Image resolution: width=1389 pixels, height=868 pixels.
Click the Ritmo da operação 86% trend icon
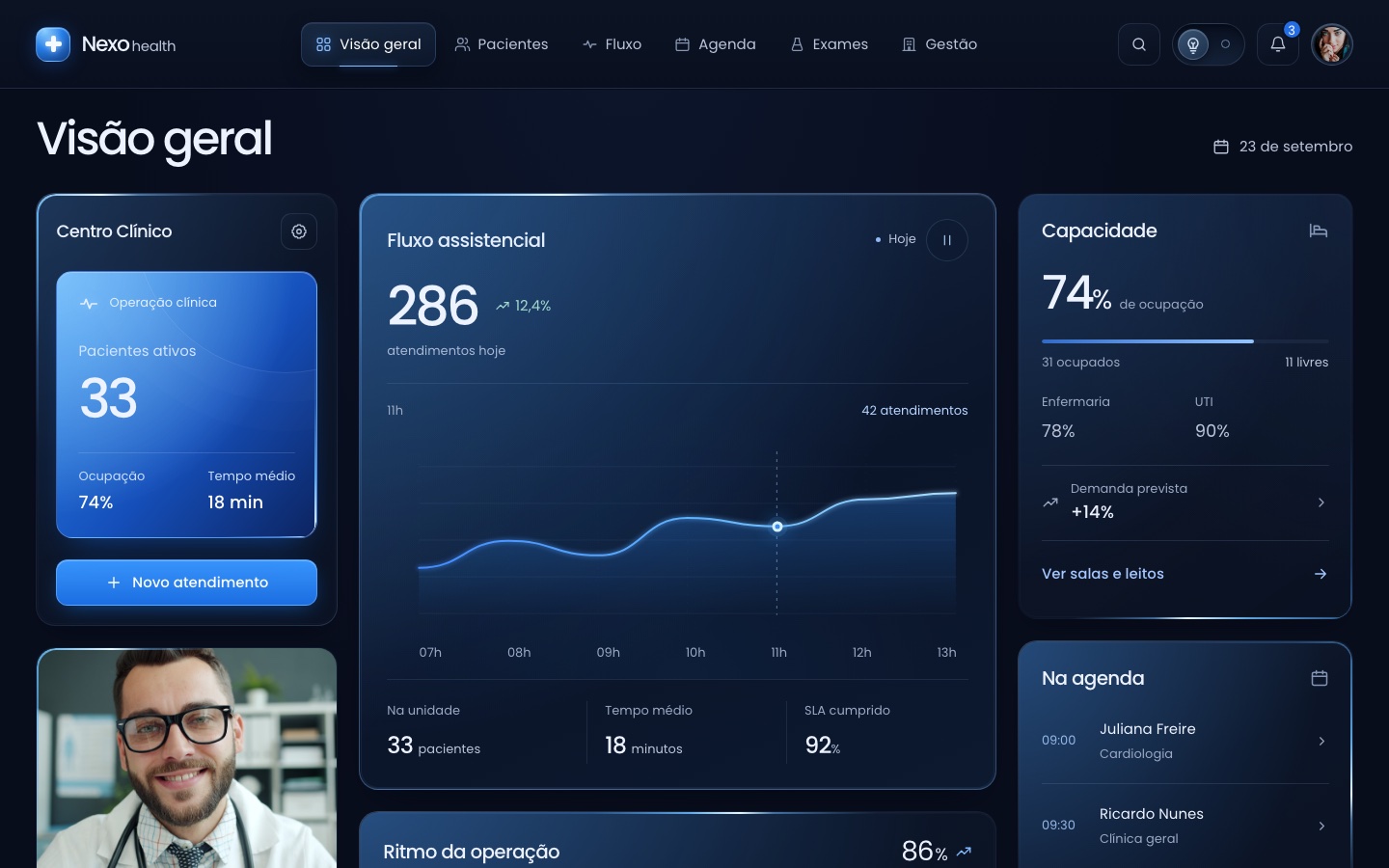tap(964, 852)
